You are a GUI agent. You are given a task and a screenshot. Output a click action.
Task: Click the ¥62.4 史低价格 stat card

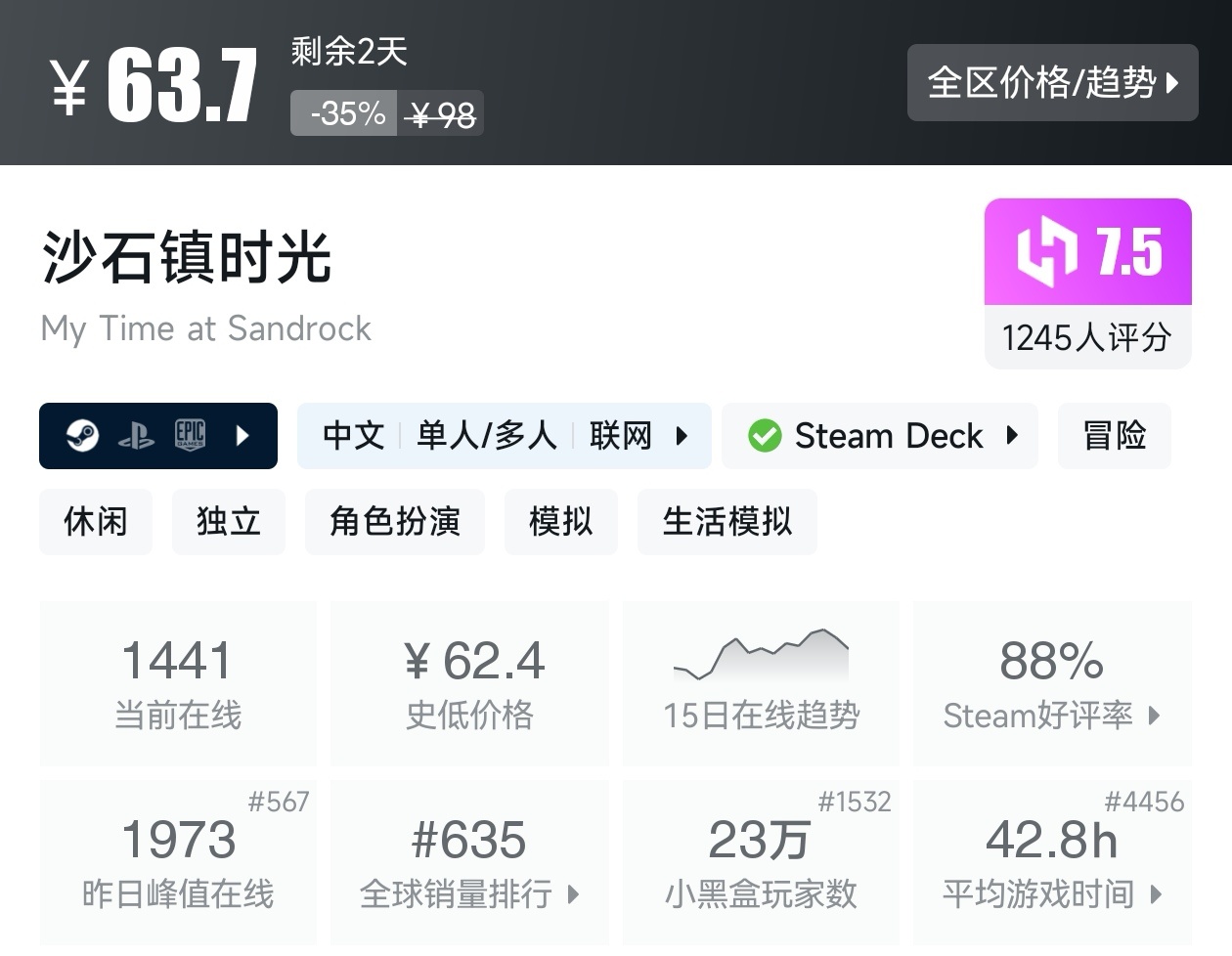coord(470,683)
